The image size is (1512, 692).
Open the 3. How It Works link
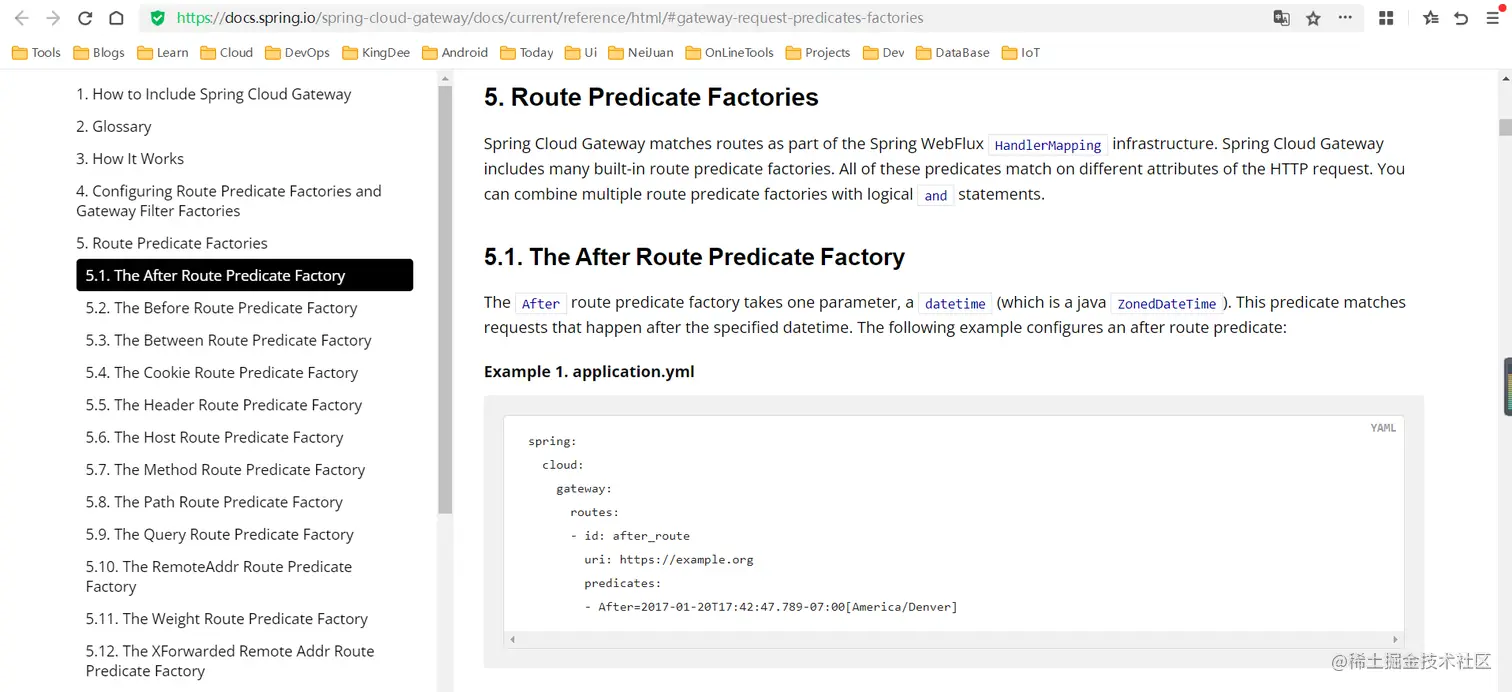tap(130, 159)
